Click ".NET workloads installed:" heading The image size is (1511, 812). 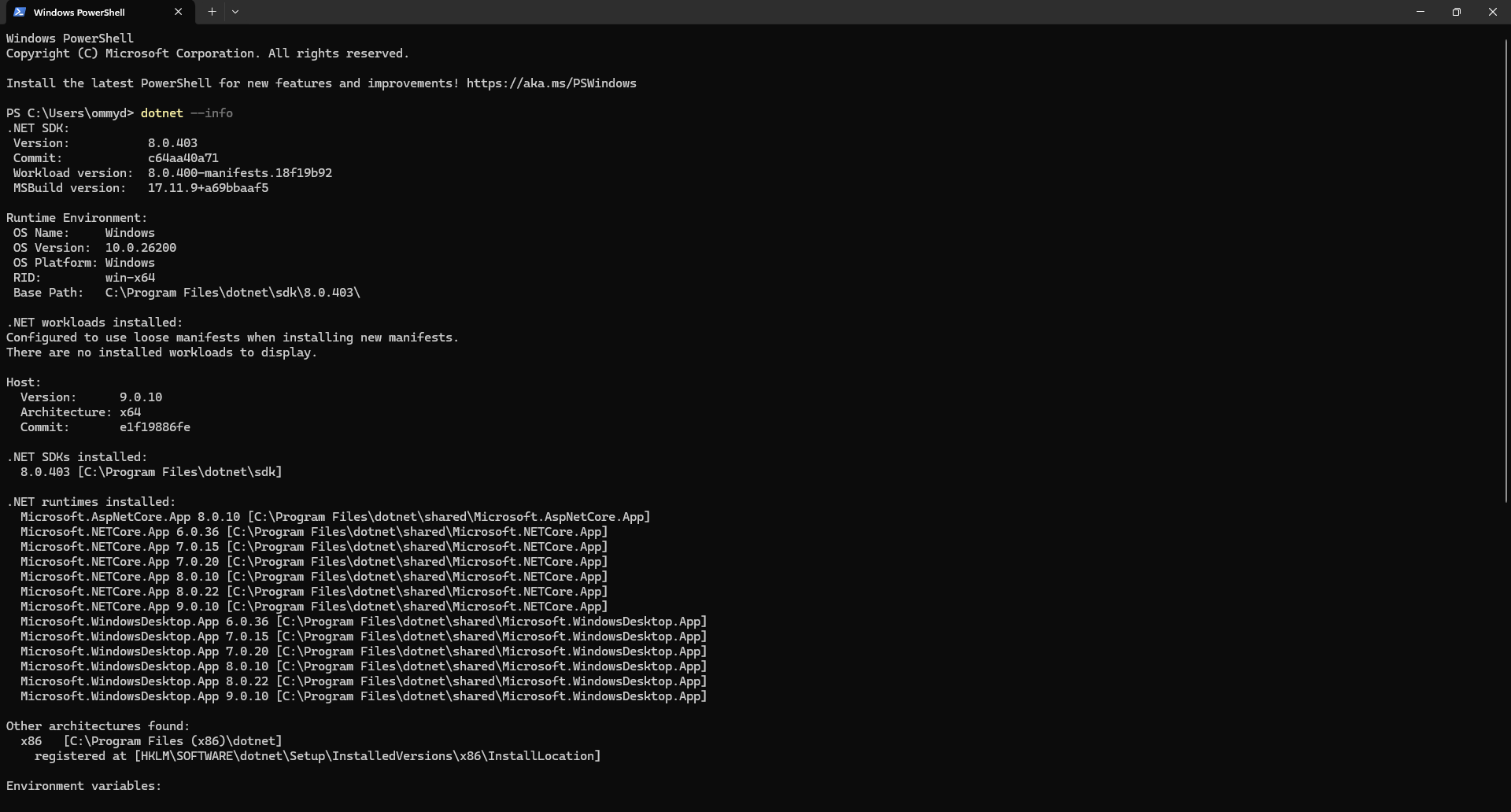pos(94,323)
